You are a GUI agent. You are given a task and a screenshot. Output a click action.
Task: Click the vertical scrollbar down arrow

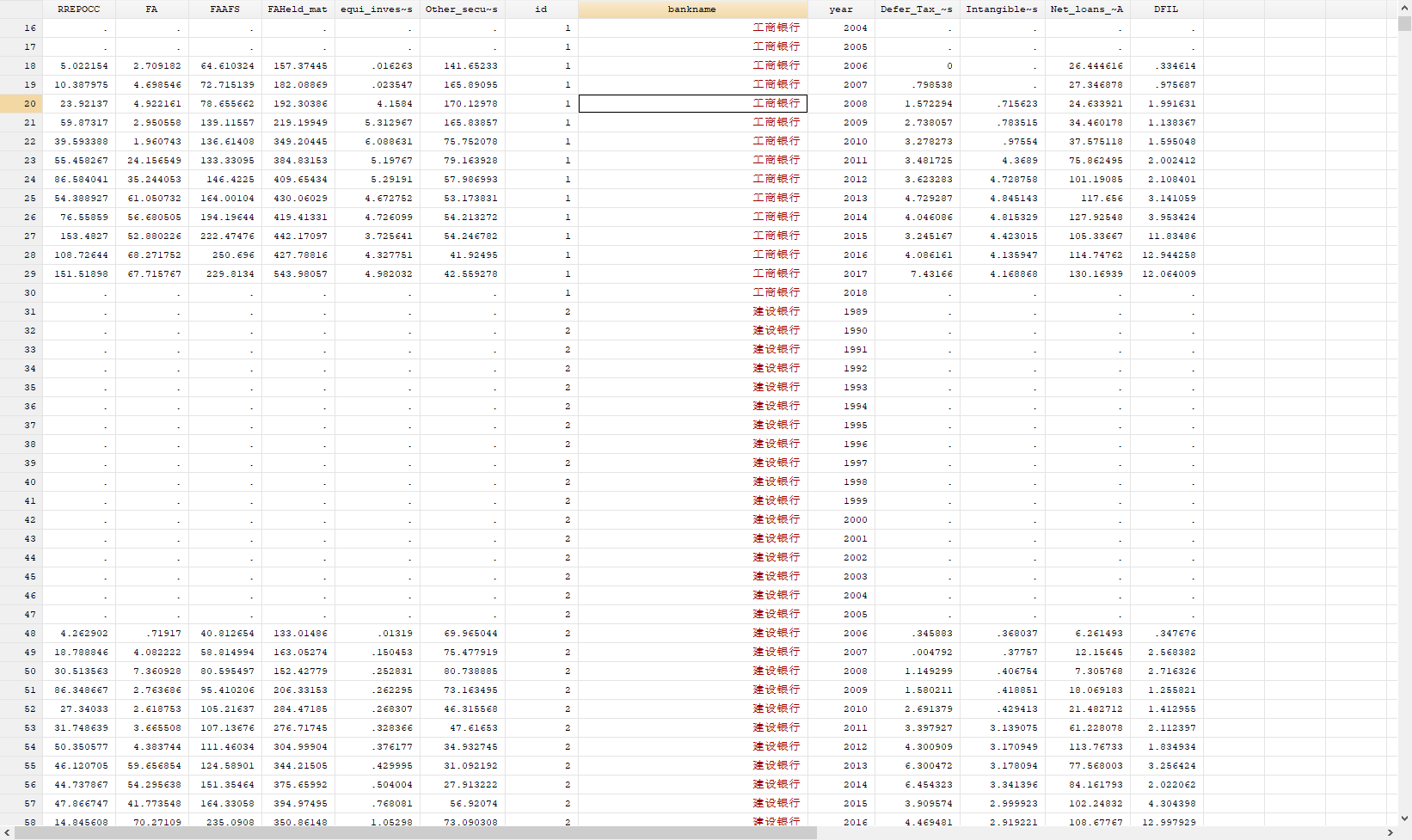[1404, 819]
